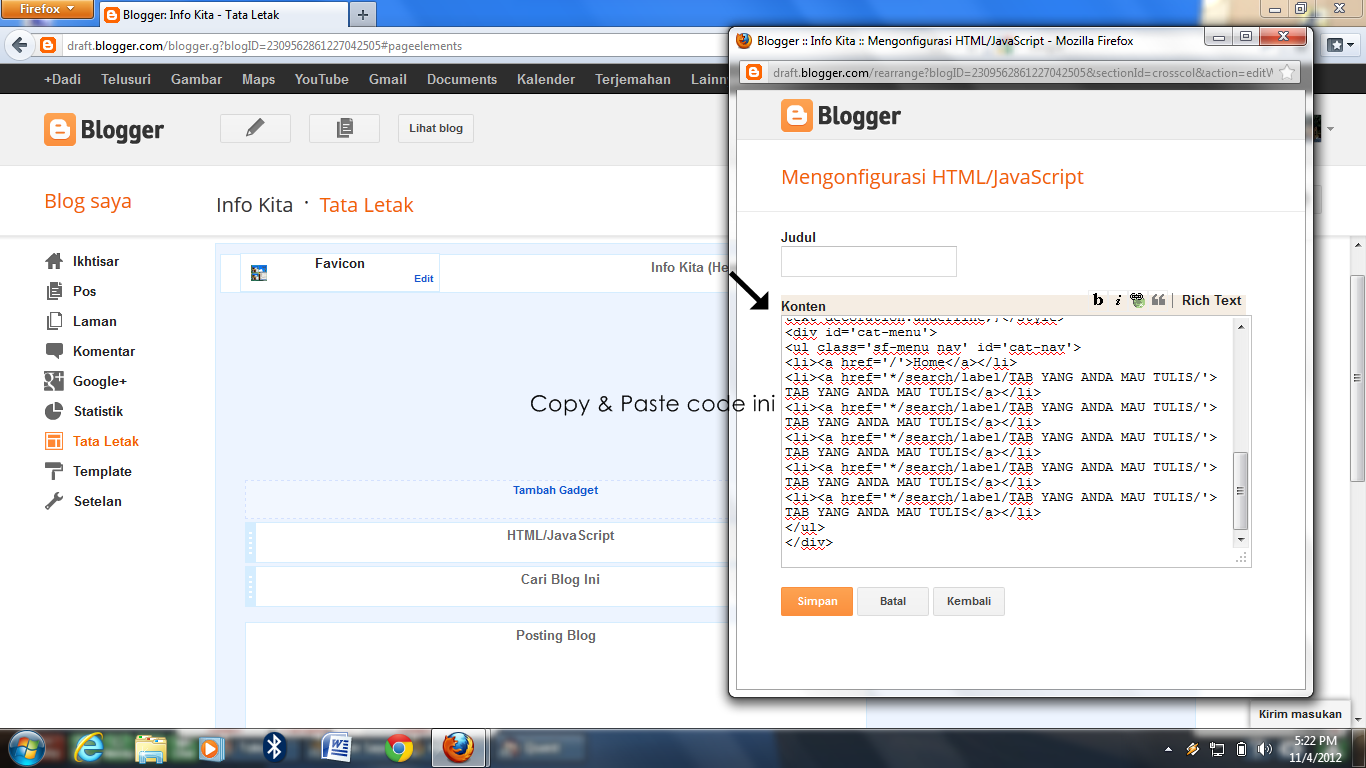Edit the Favicon gadget

click(x=424, y=279)
